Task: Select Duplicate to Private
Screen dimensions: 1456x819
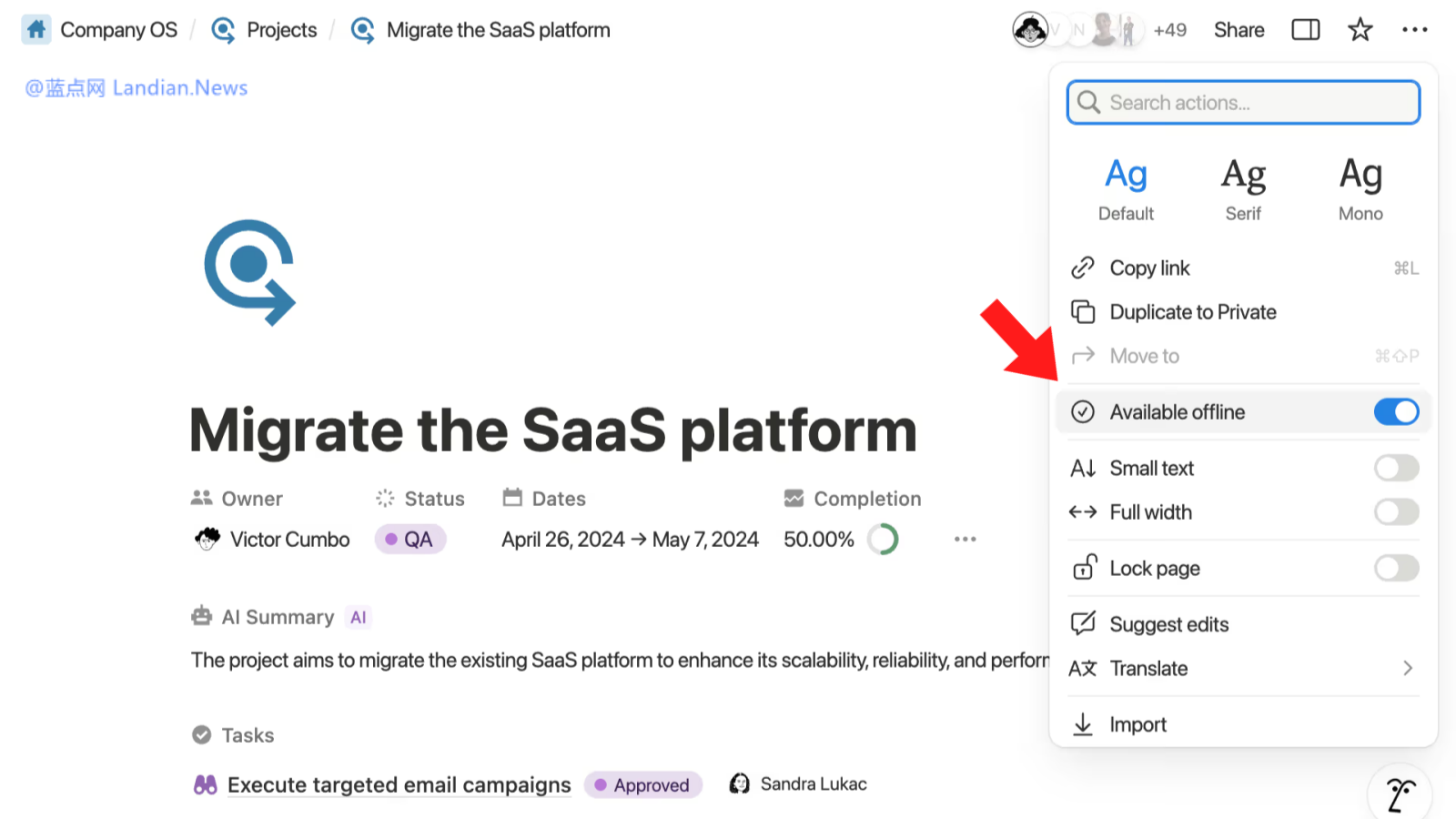Action: [x=1192, y=312]
